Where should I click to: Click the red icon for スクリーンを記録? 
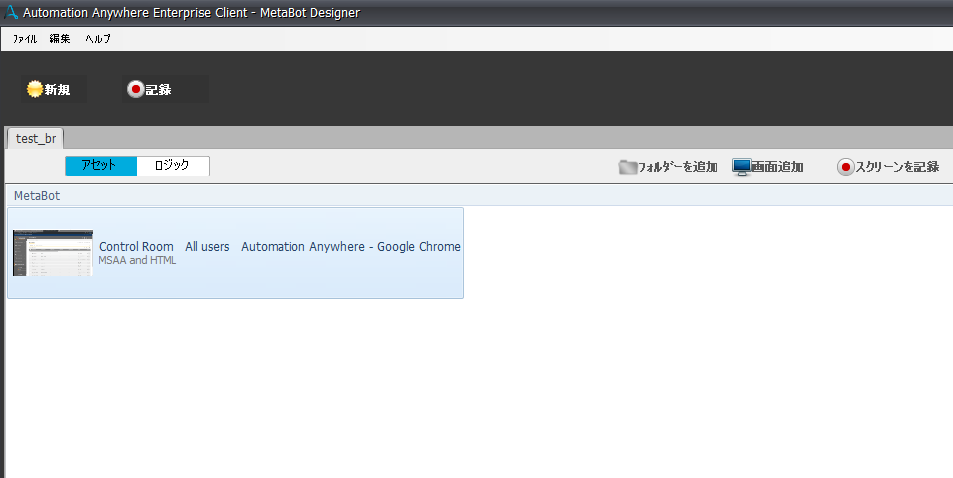coord(845,167)
